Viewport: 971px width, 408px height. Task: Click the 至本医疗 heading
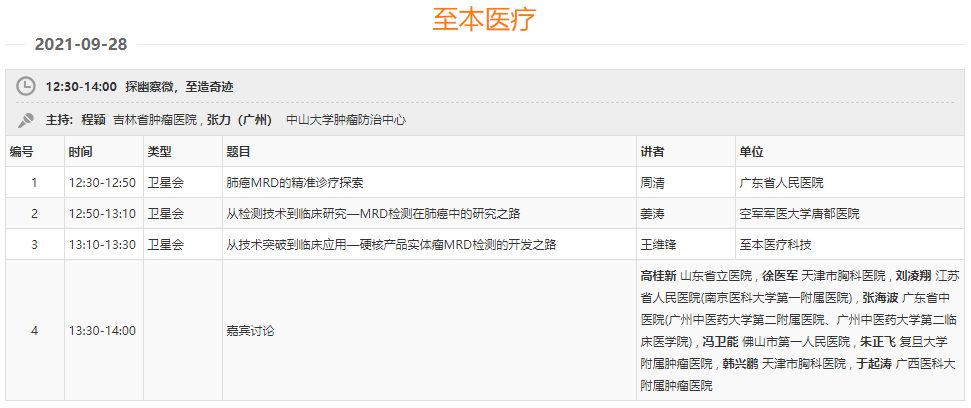[485, 19]
